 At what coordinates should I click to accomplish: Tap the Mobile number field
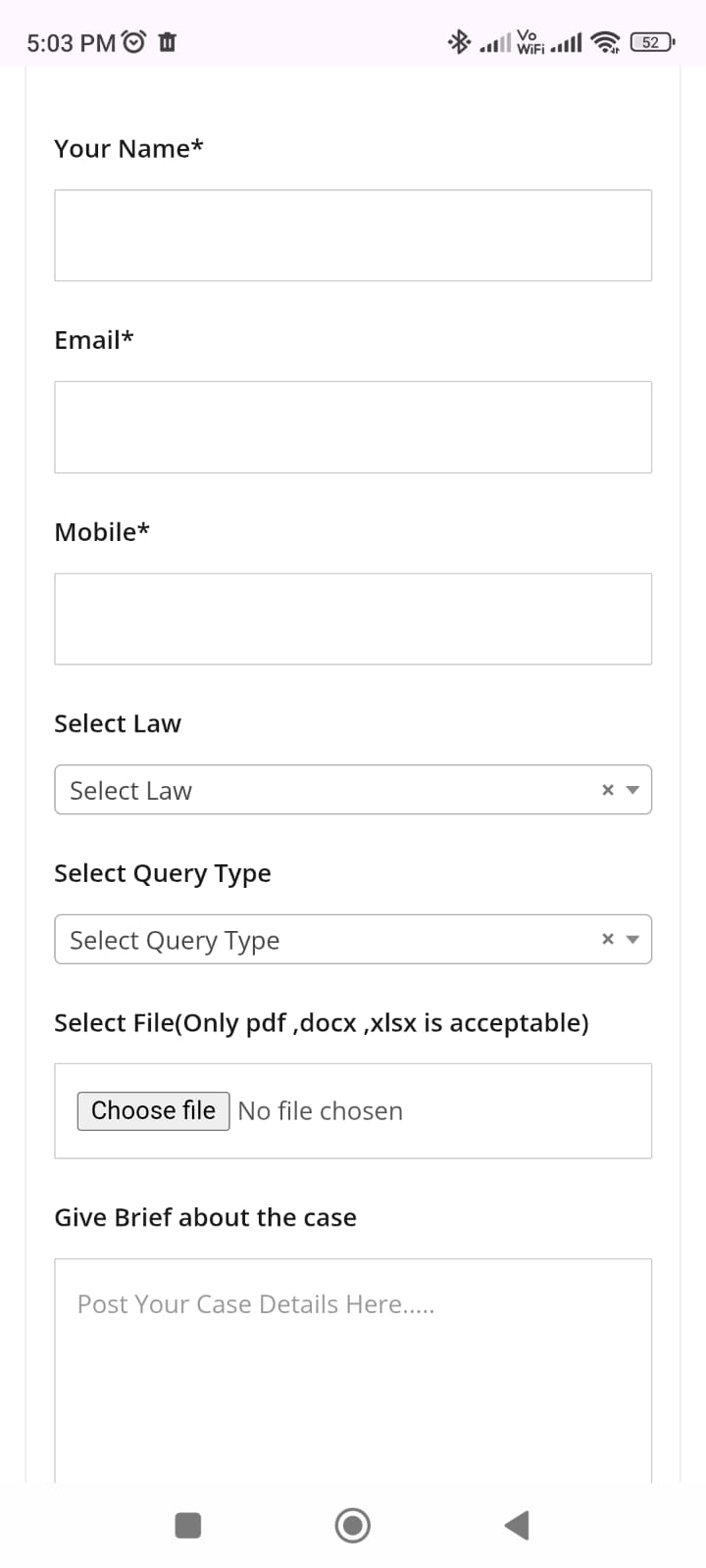[x=353, y=619]
